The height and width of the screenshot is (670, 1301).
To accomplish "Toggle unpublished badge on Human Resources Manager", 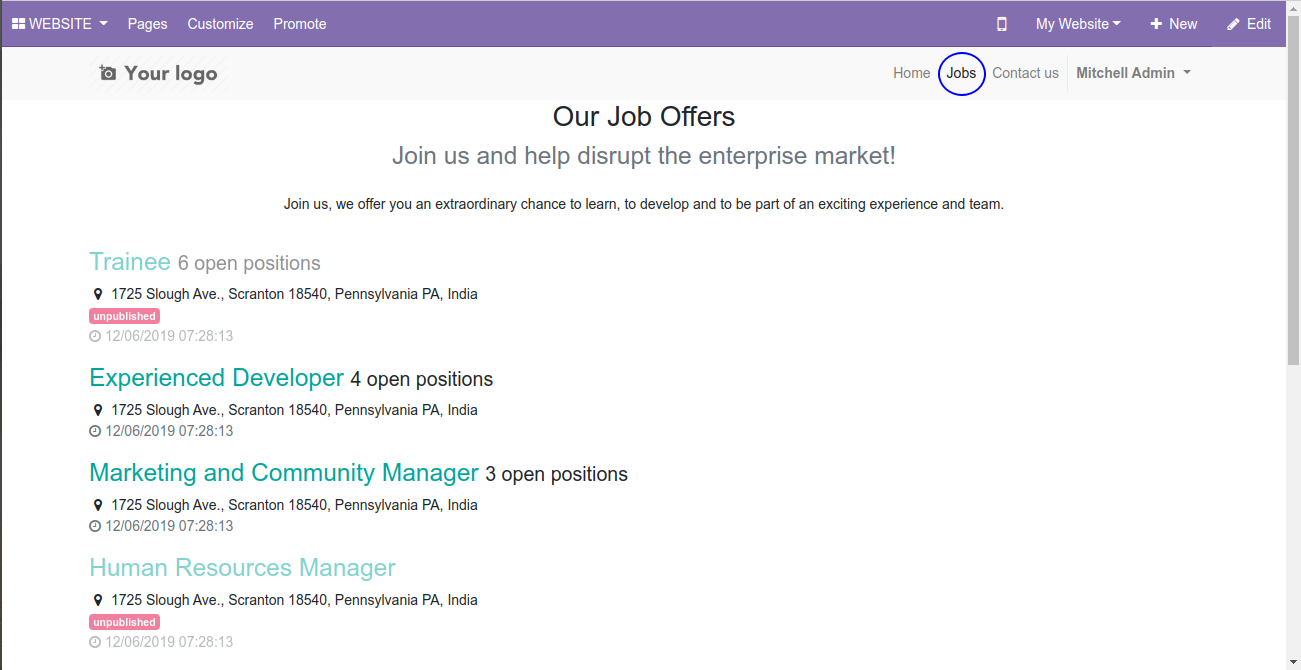I will 124,622.
